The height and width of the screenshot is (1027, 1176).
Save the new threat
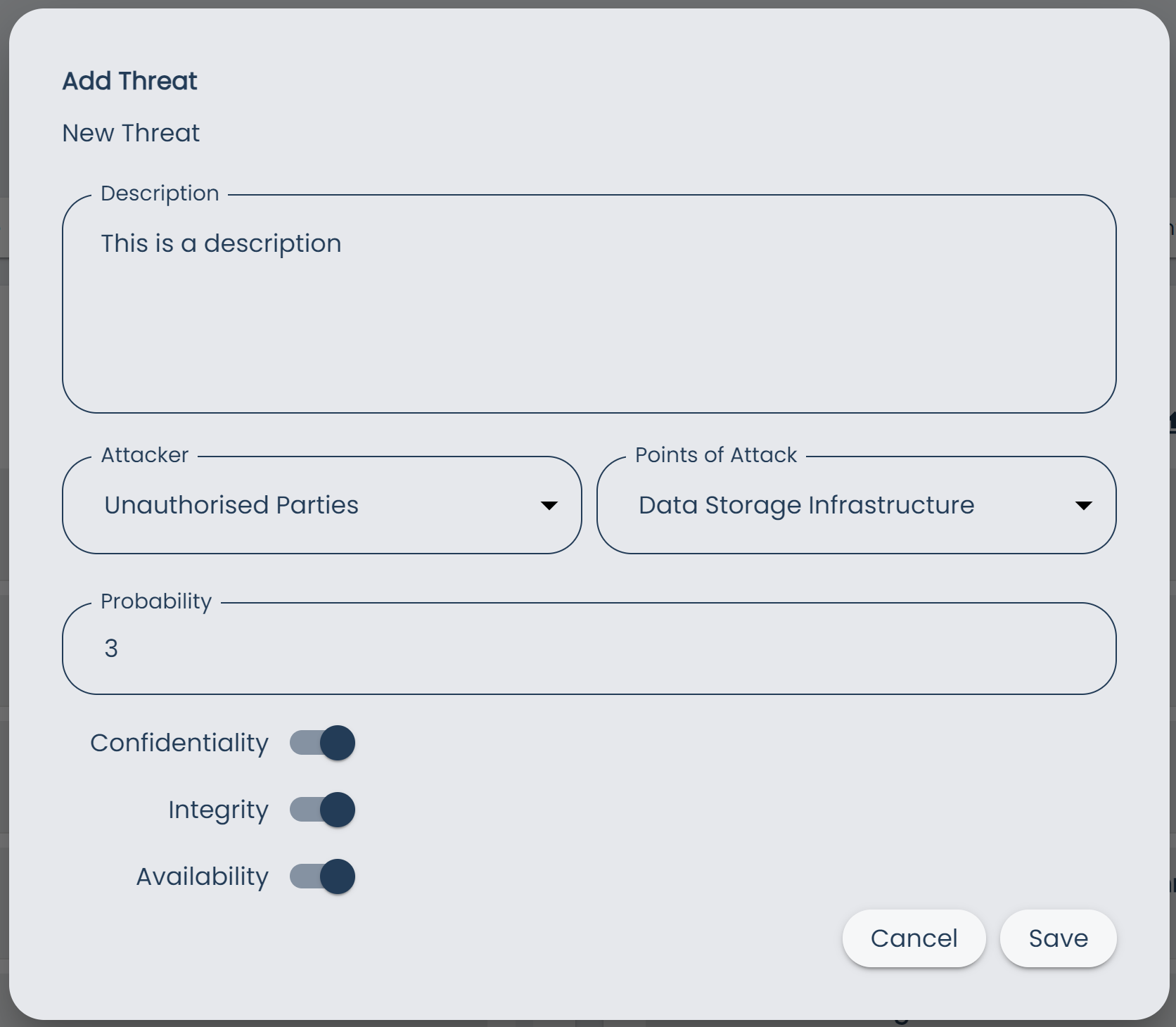(x=1058, y=938)
